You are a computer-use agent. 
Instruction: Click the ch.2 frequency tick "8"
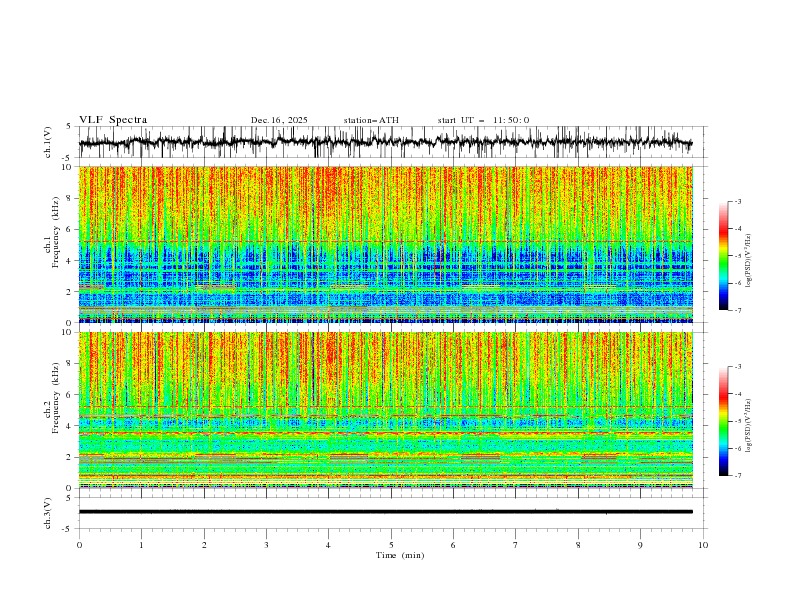(70, 364)
